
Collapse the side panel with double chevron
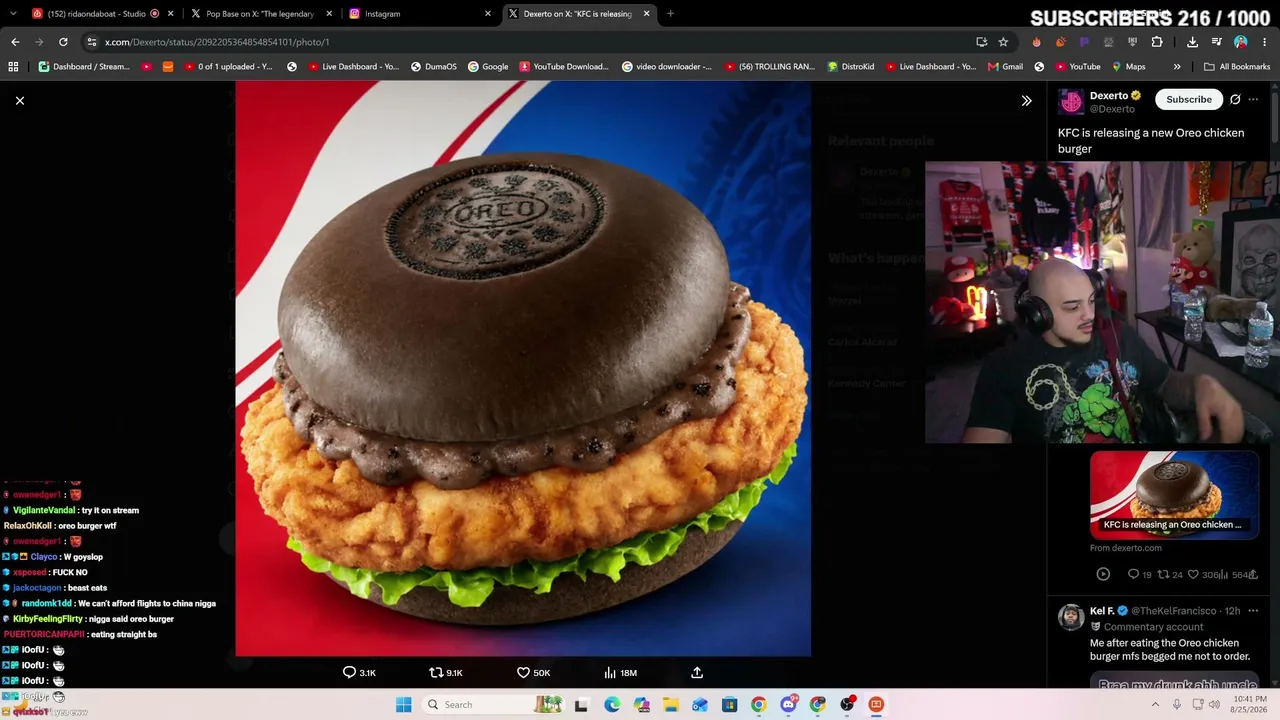click(x=1026, y=100)
